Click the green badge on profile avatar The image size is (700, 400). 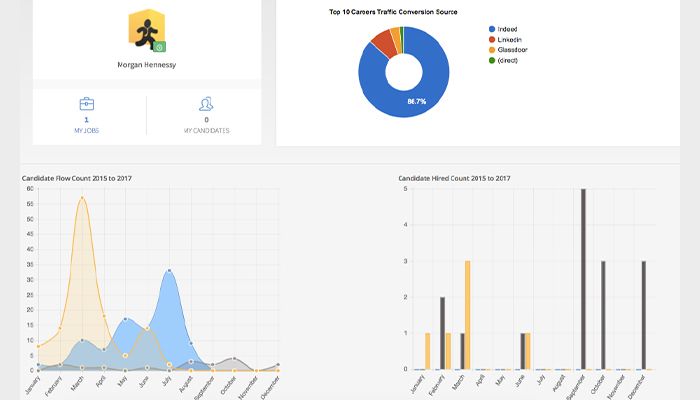click(x=159, y=46)
